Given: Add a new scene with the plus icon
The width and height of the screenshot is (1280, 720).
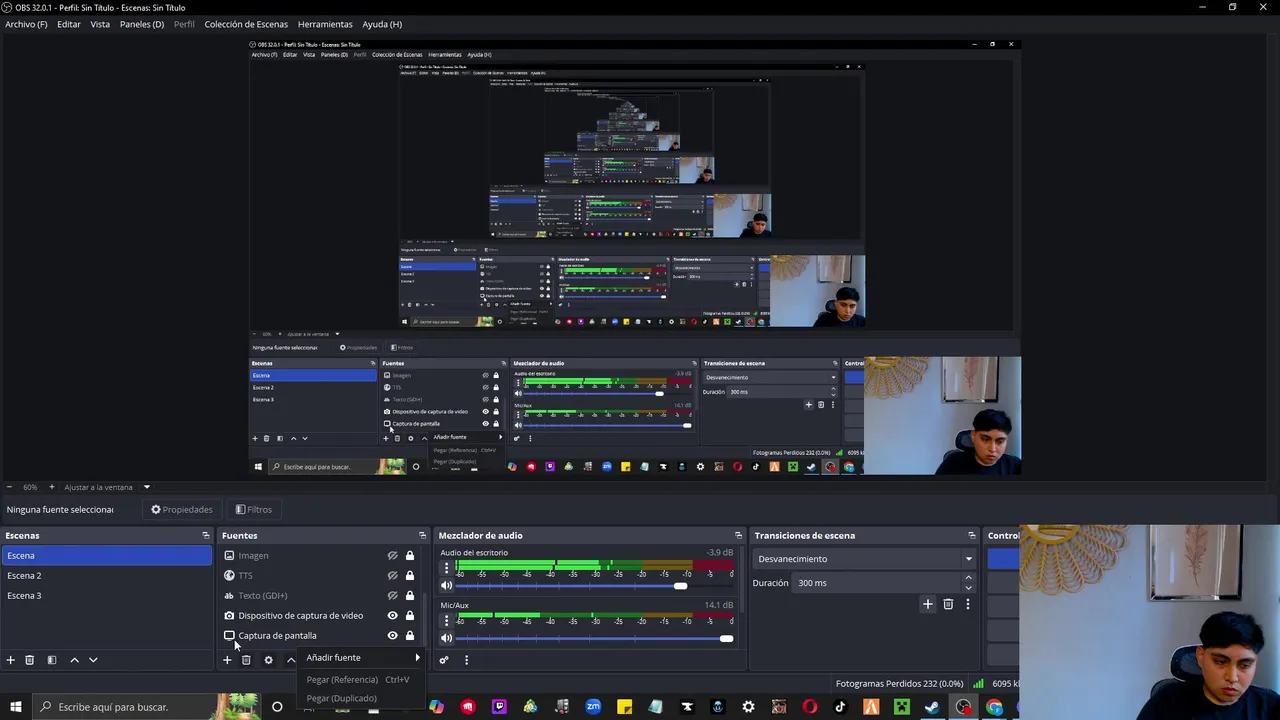Looking at the screenshot, I should click(11, 660).
